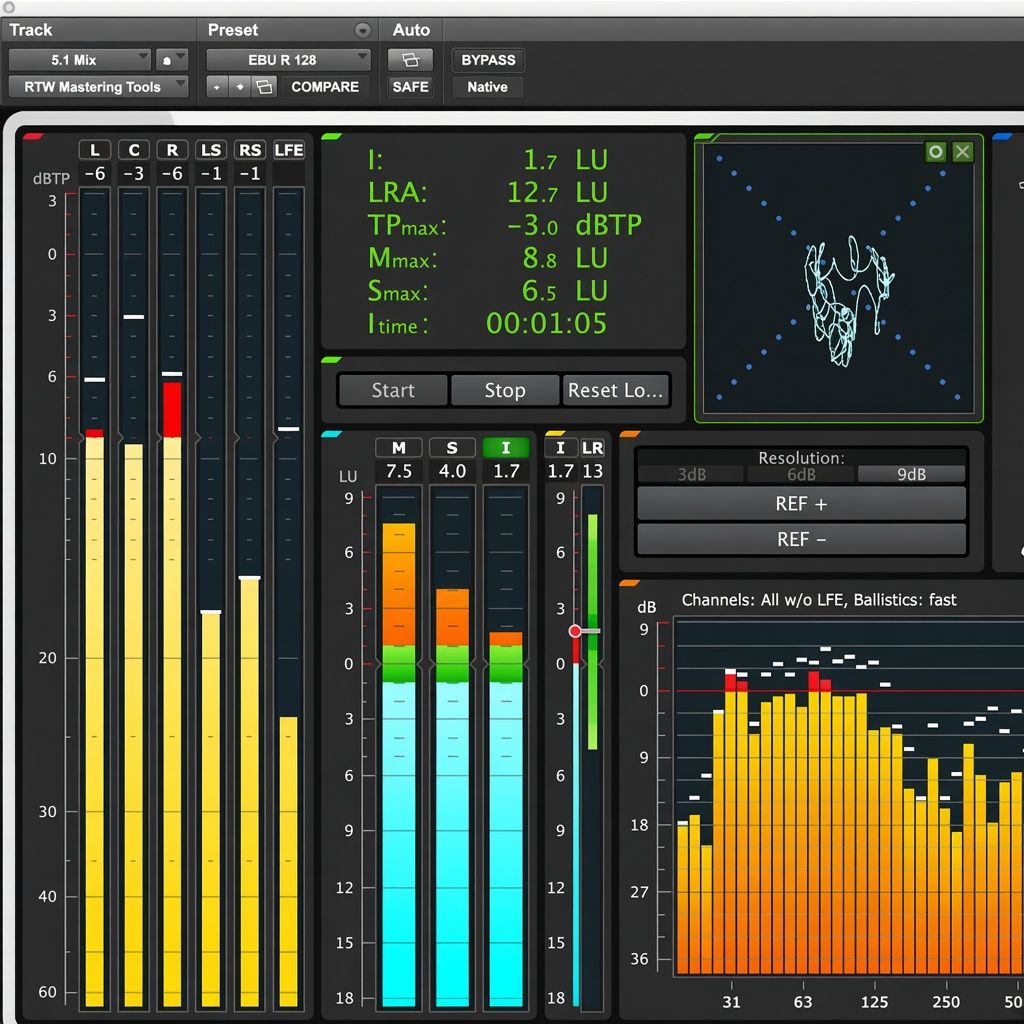Click the spectrum analyzer bar graph

(x=849, y=798)
